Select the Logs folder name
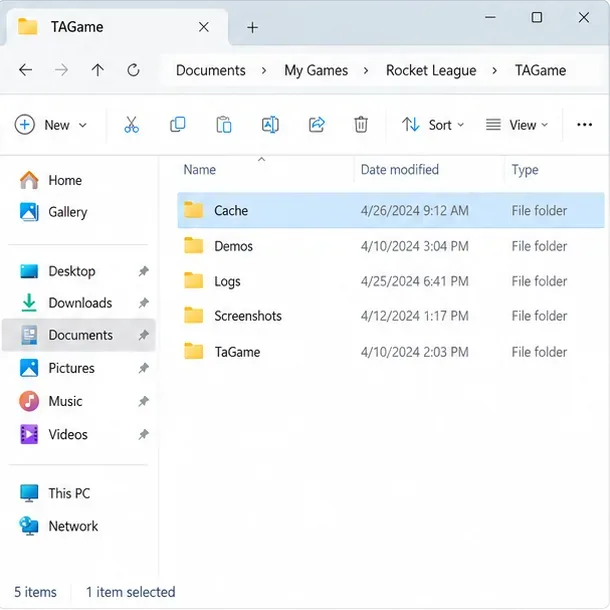610x610 pixels. click(227, 281)
